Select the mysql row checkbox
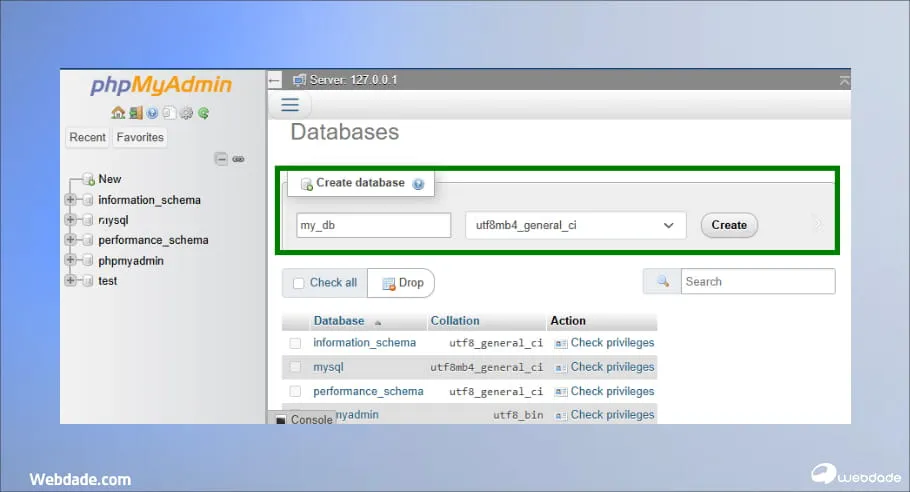Viewport: 910px width, 492px height. [x=295, y=367]
